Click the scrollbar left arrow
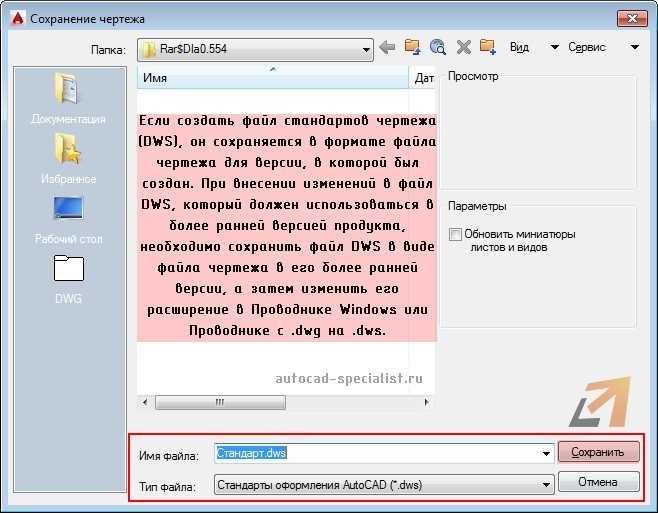Image resolution: width=658 pixels, height=513 pixels. click(x=145, y=402)
